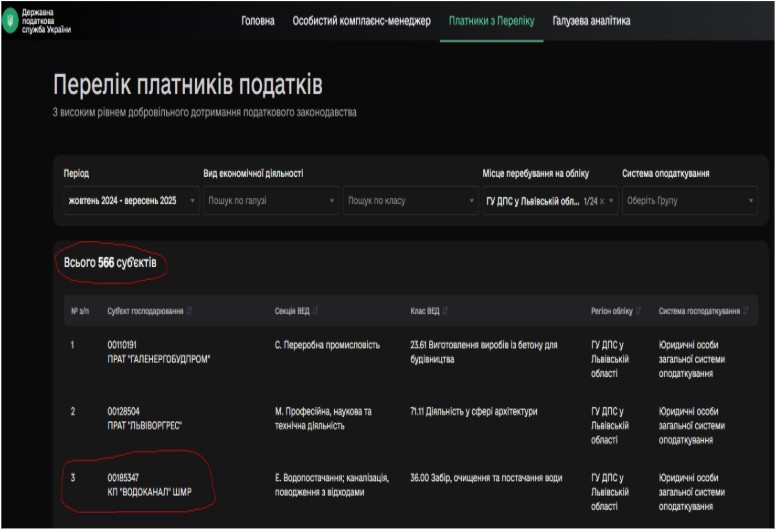
Task: Go to the Головна tab
Action: pos(258,20)
